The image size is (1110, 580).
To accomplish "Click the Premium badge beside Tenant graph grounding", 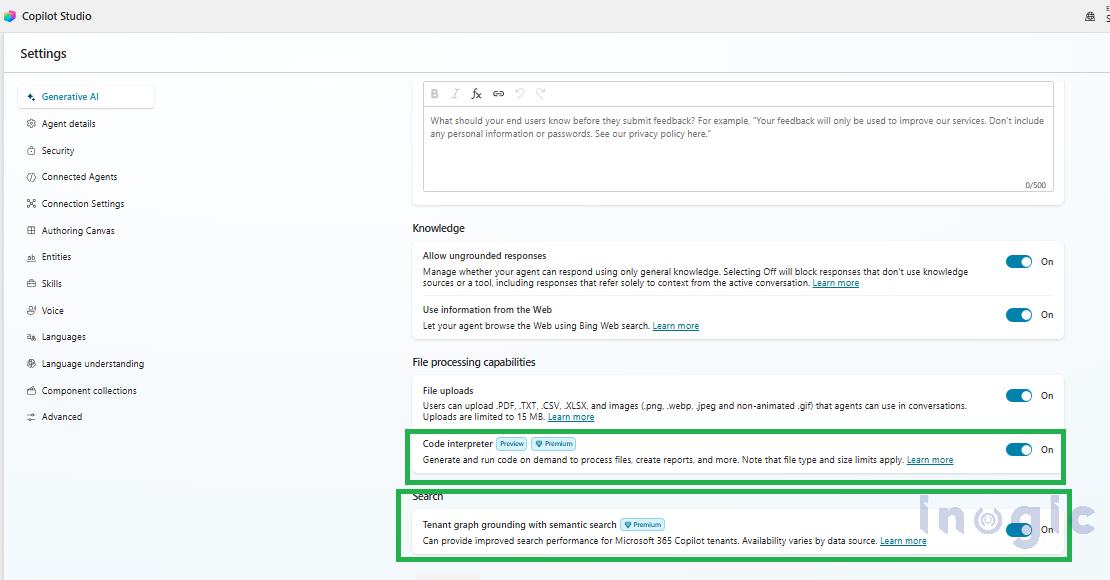I will [x=643, y=525].
